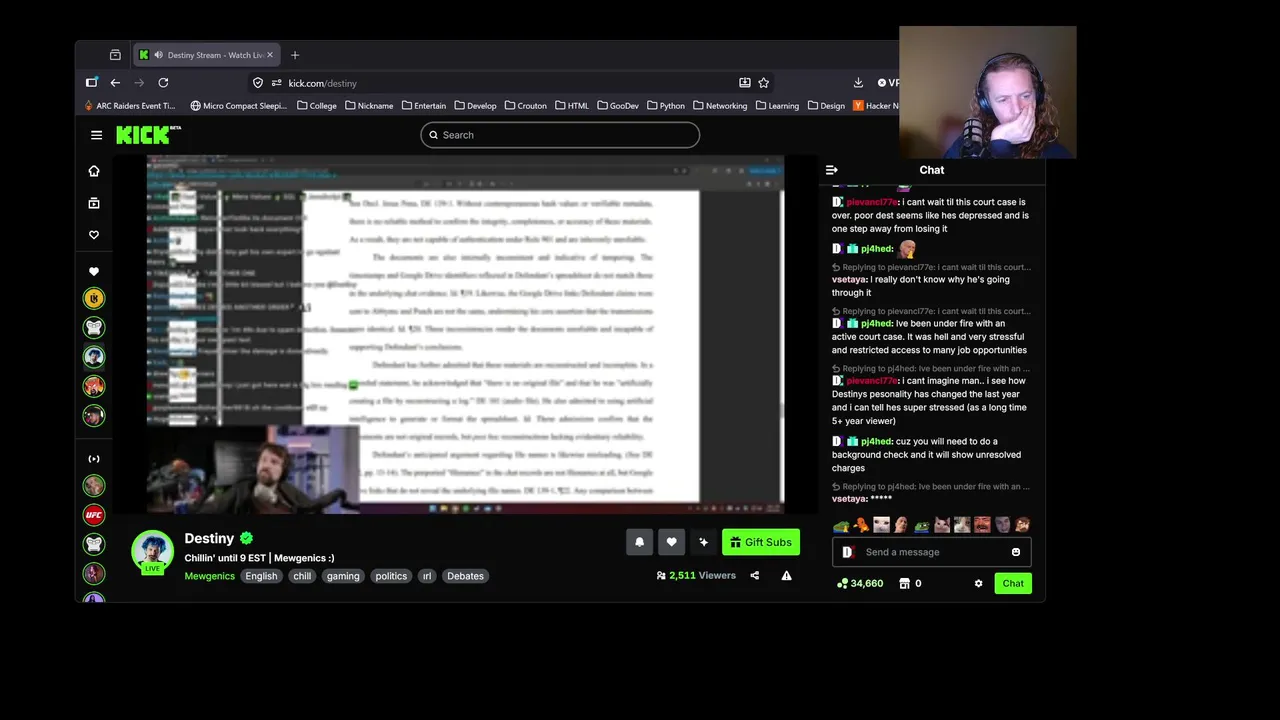Open Micro Compact Sleeping bookmark

[x=238, y=106]
